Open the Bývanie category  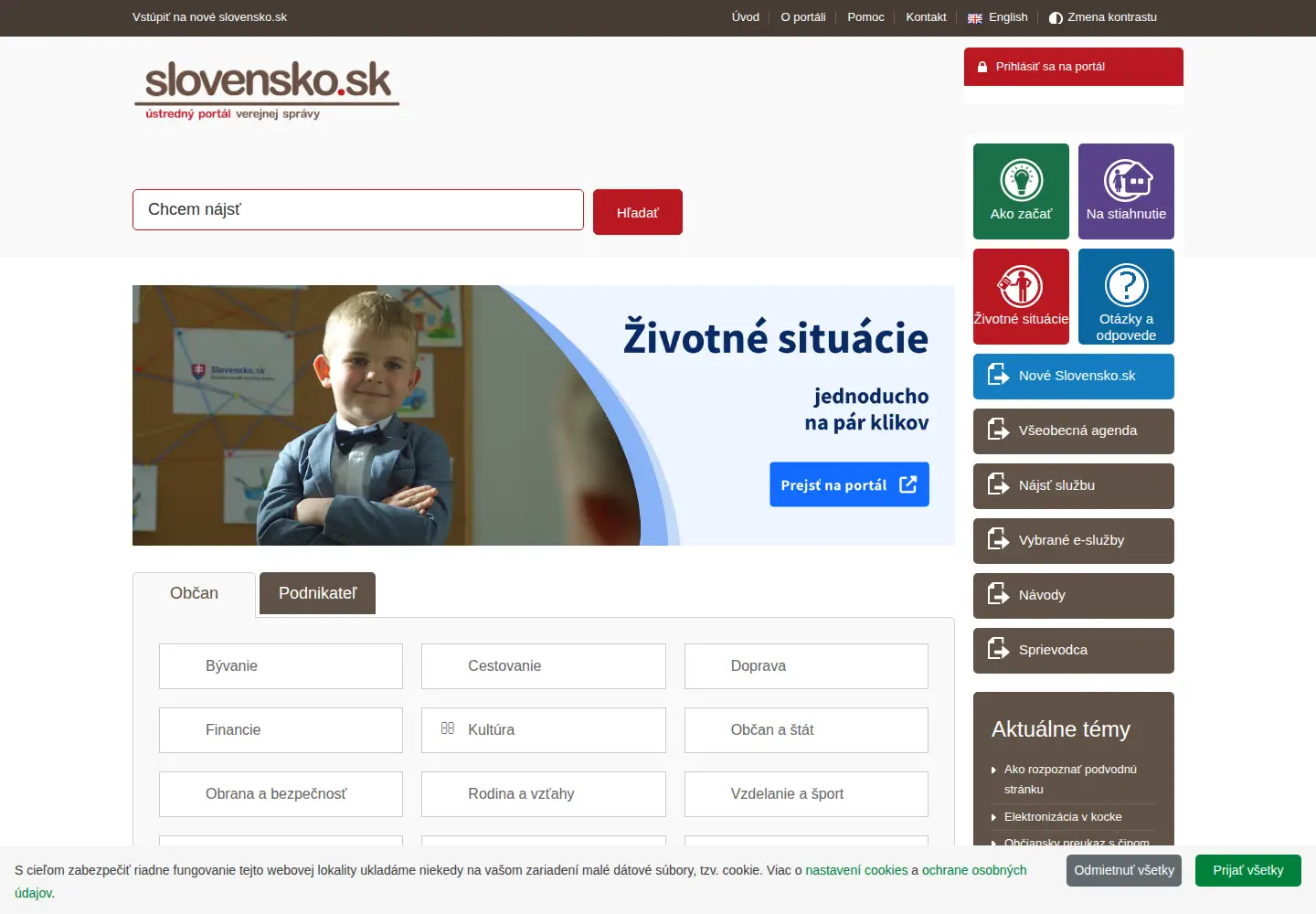tap(281, 666)
